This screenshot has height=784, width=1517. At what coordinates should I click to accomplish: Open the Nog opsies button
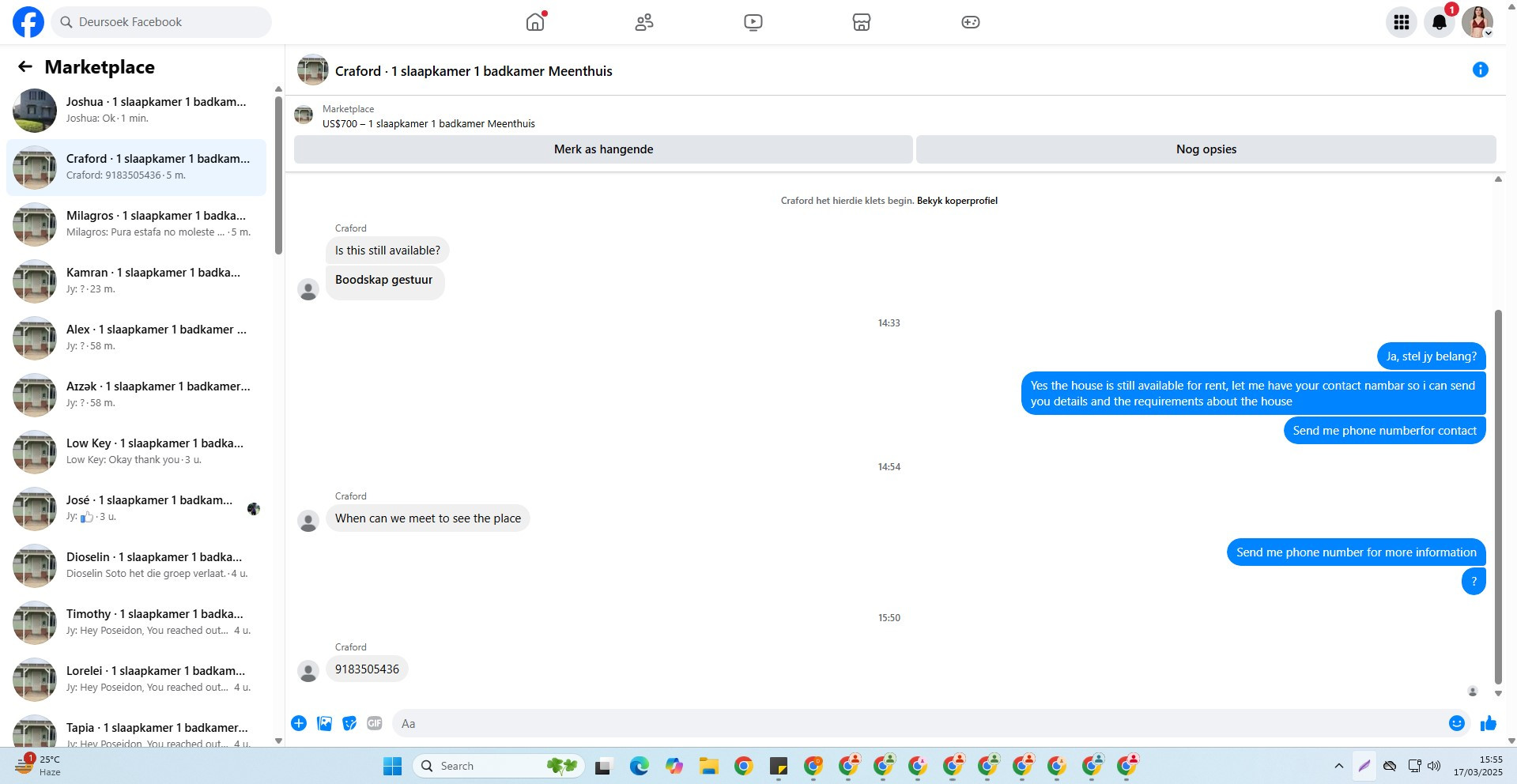pyautogui.click(x=1206, y=149)
